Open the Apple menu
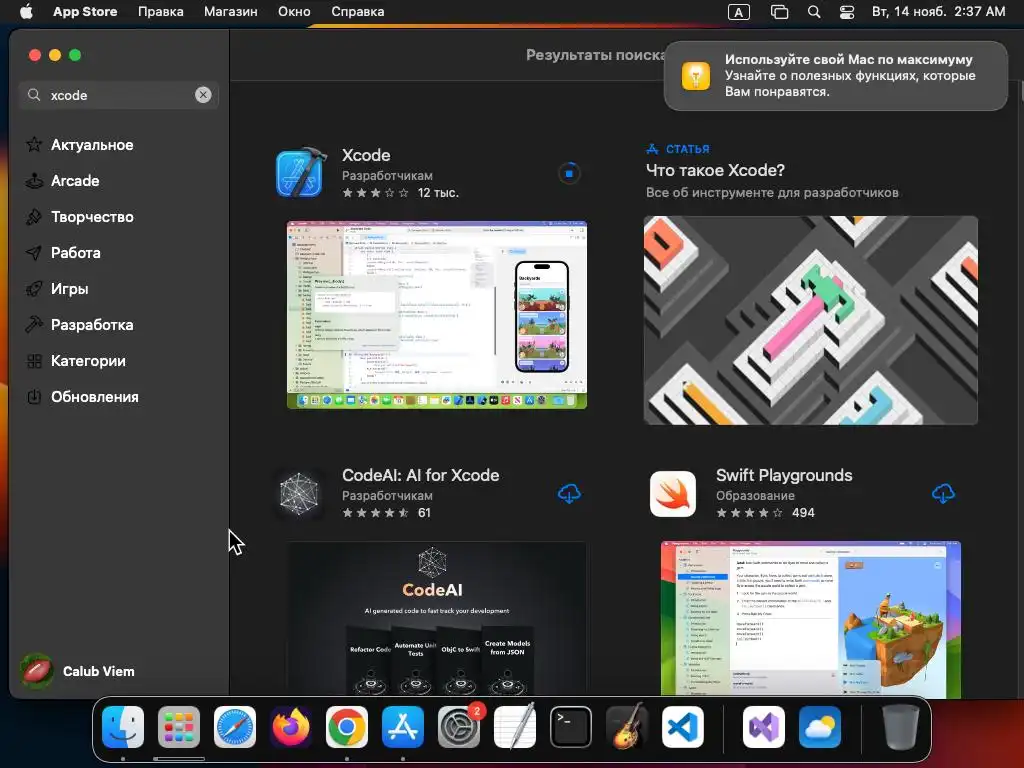Viewport: 1024px width, 768px height. click(26, 12)
